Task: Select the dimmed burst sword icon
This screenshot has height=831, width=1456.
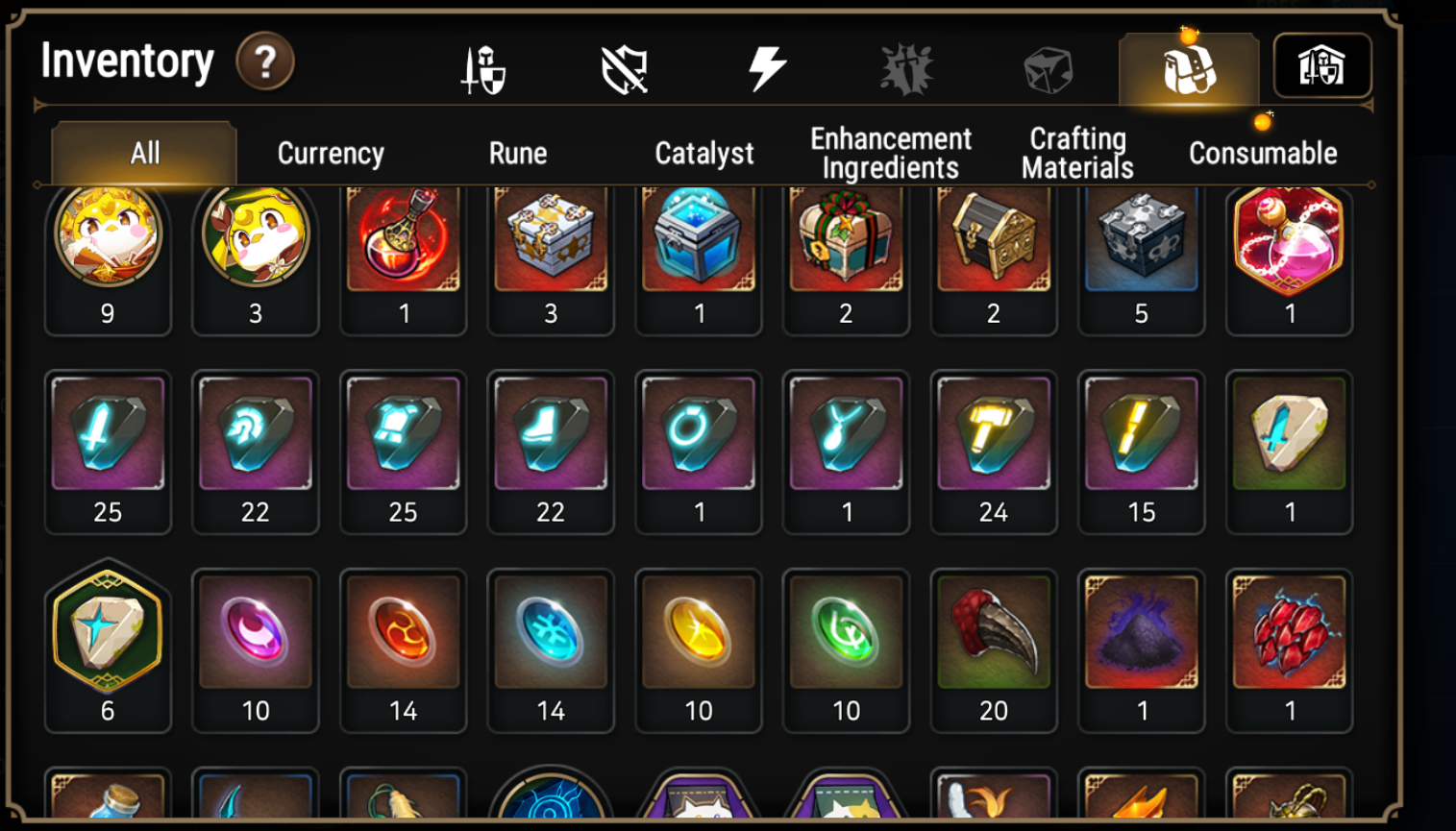Action: click(906, 69)
